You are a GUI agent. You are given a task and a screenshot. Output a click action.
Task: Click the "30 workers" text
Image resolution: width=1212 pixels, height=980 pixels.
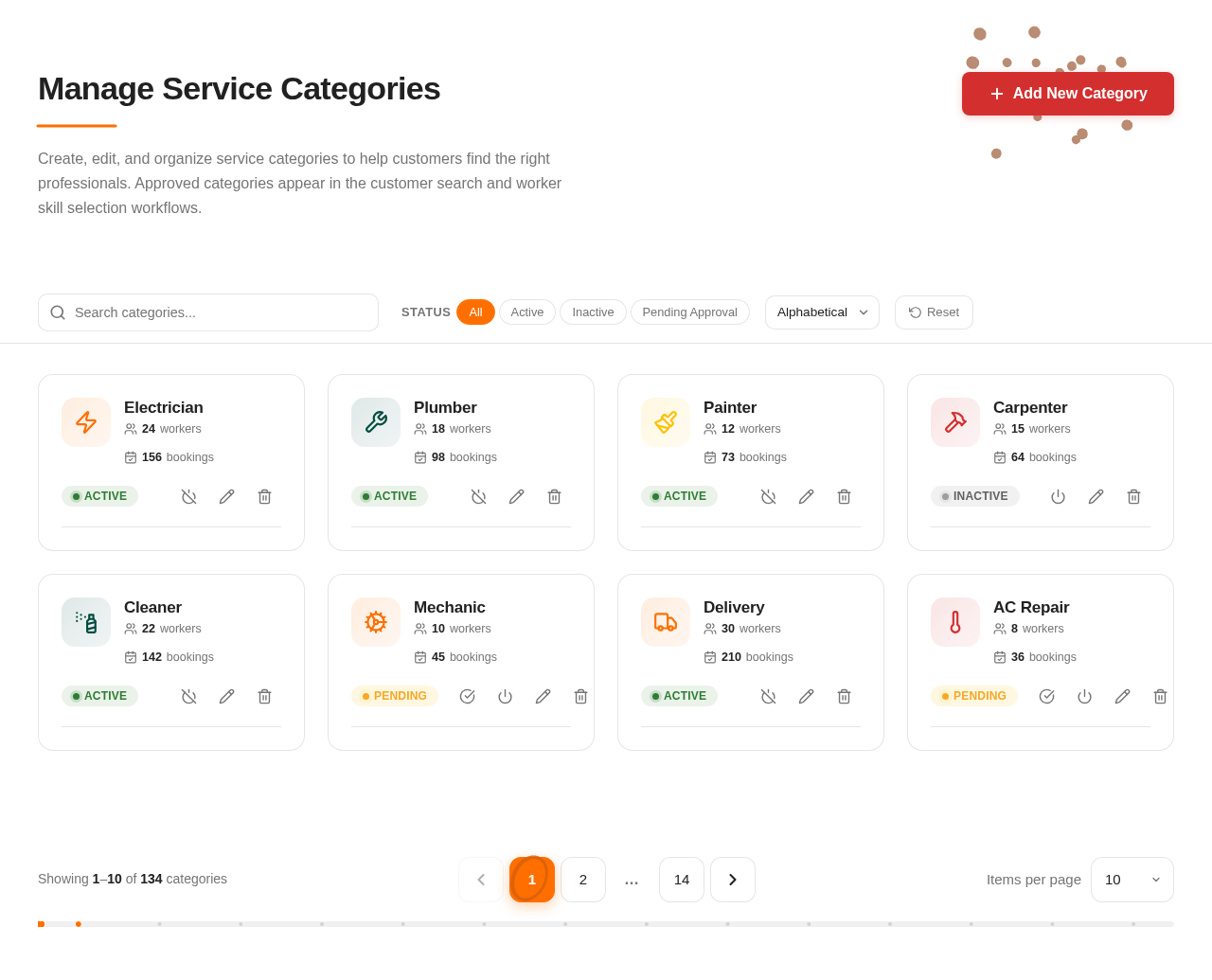[751, 629]
